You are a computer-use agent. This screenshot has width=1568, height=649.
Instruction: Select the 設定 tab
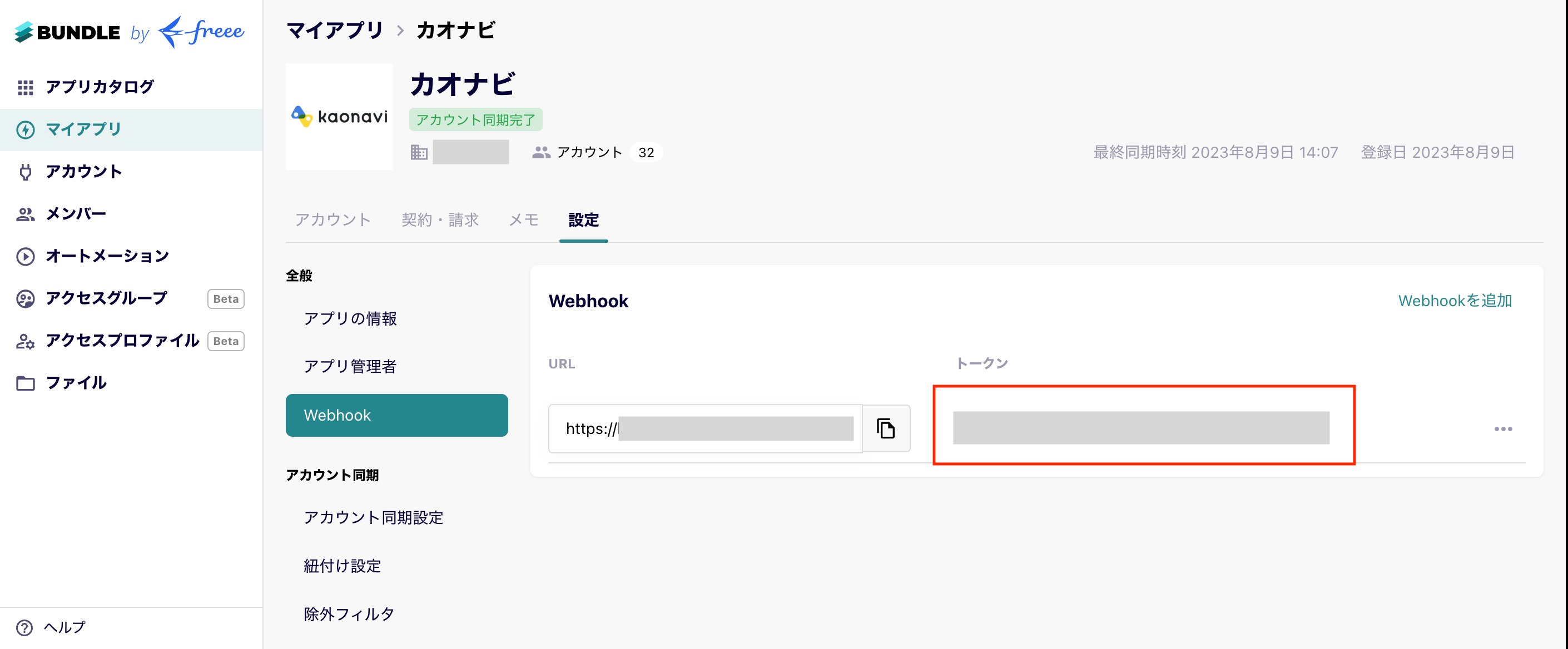[x=583, y=219]
